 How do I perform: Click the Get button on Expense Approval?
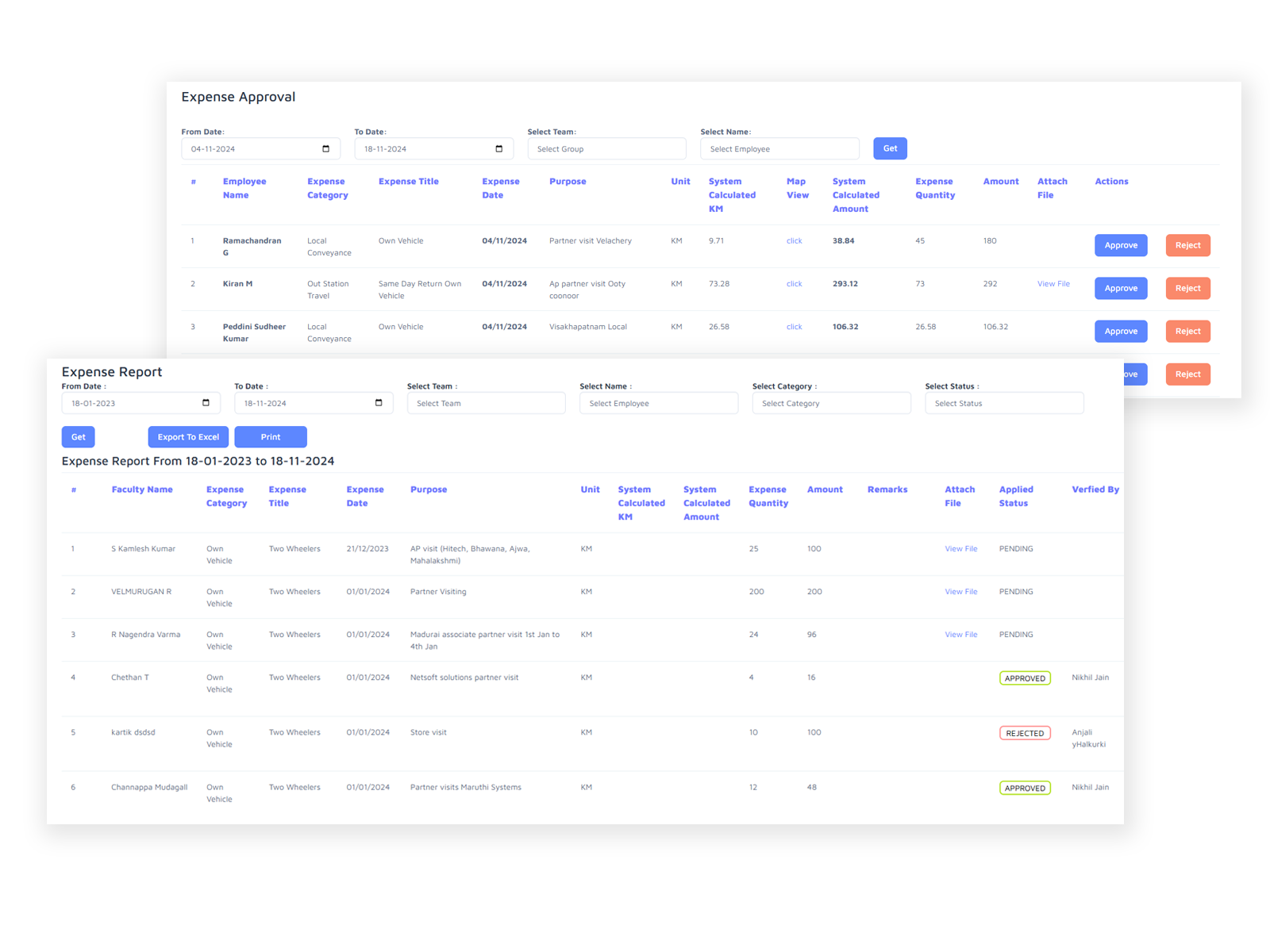(890, 148)
